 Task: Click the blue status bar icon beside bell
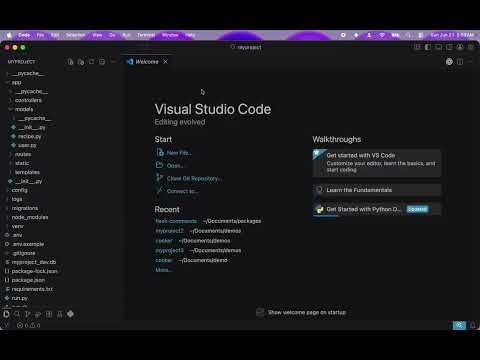[x=459, y=325]
